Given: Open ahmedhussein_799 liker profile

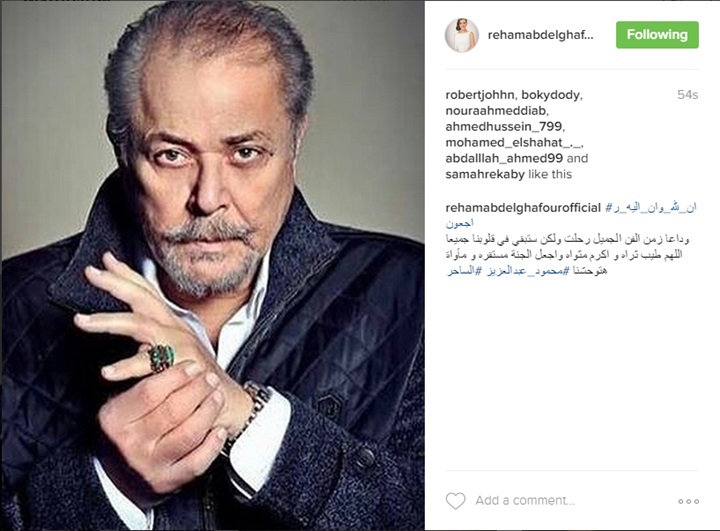Looking at the screenshot, I should [x=504, y=126].
